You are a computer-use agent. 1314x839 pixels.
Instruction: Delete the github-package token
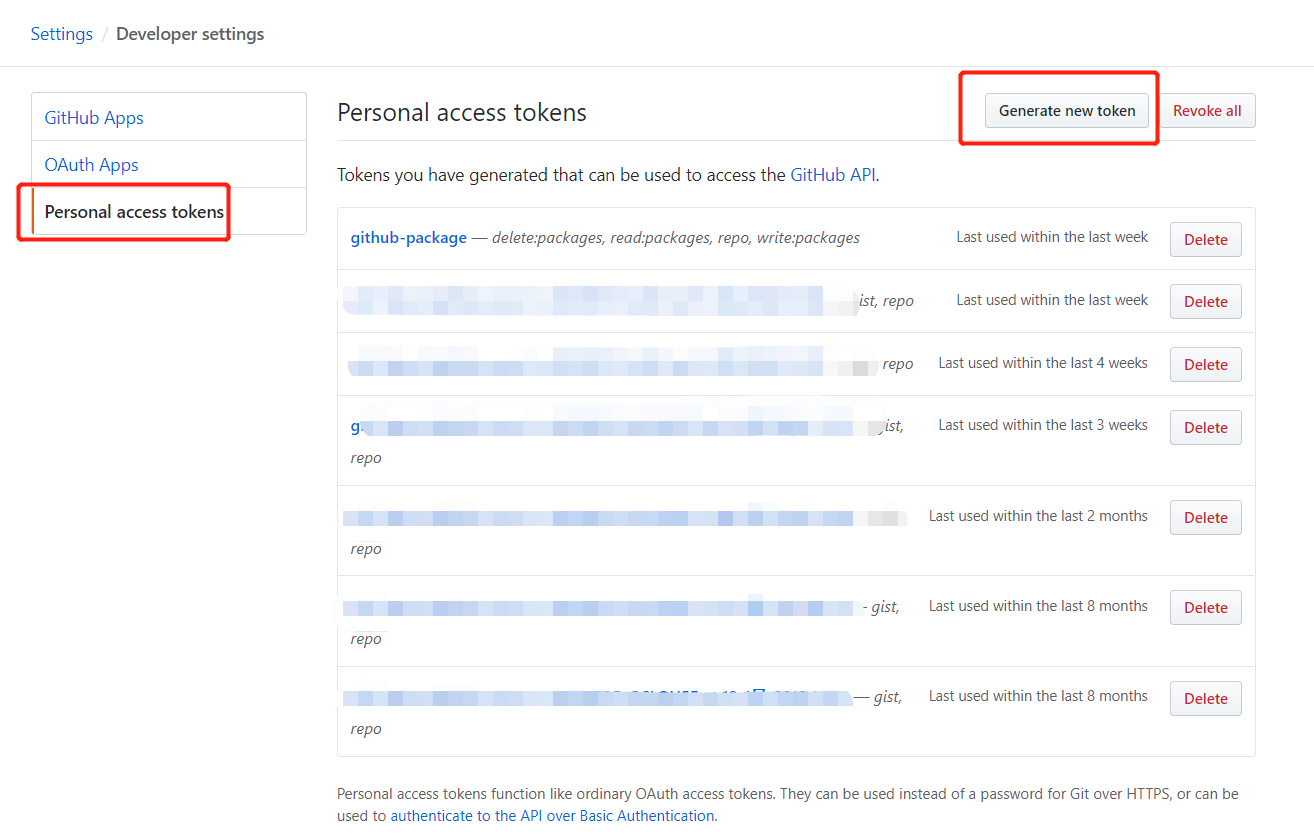(x=1206, y=240)
